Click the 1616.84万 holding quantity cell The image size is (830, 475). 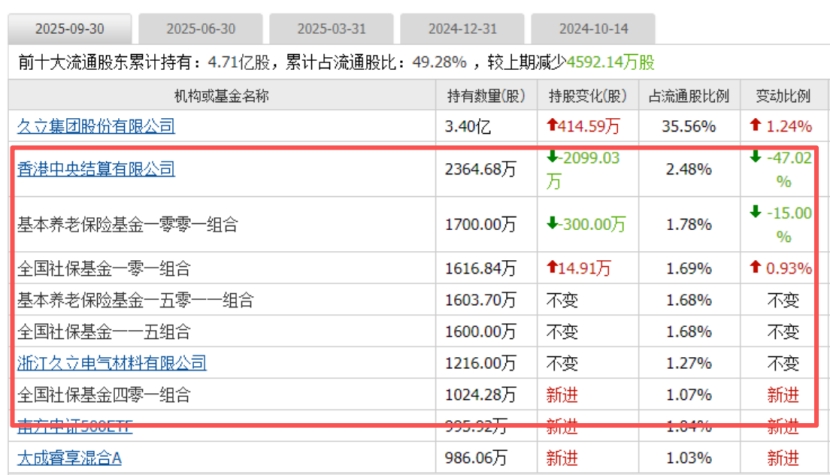[x=480, y=268]
